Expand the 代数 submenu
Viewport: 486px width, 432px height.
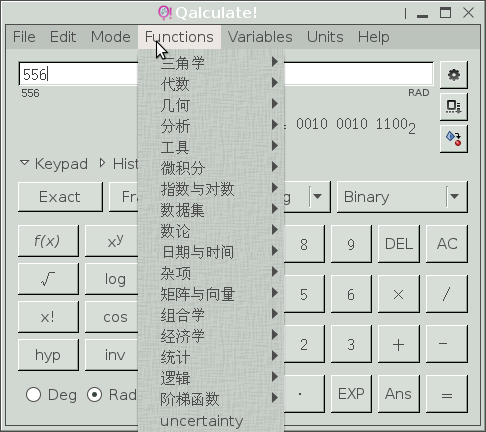point(211,84)
